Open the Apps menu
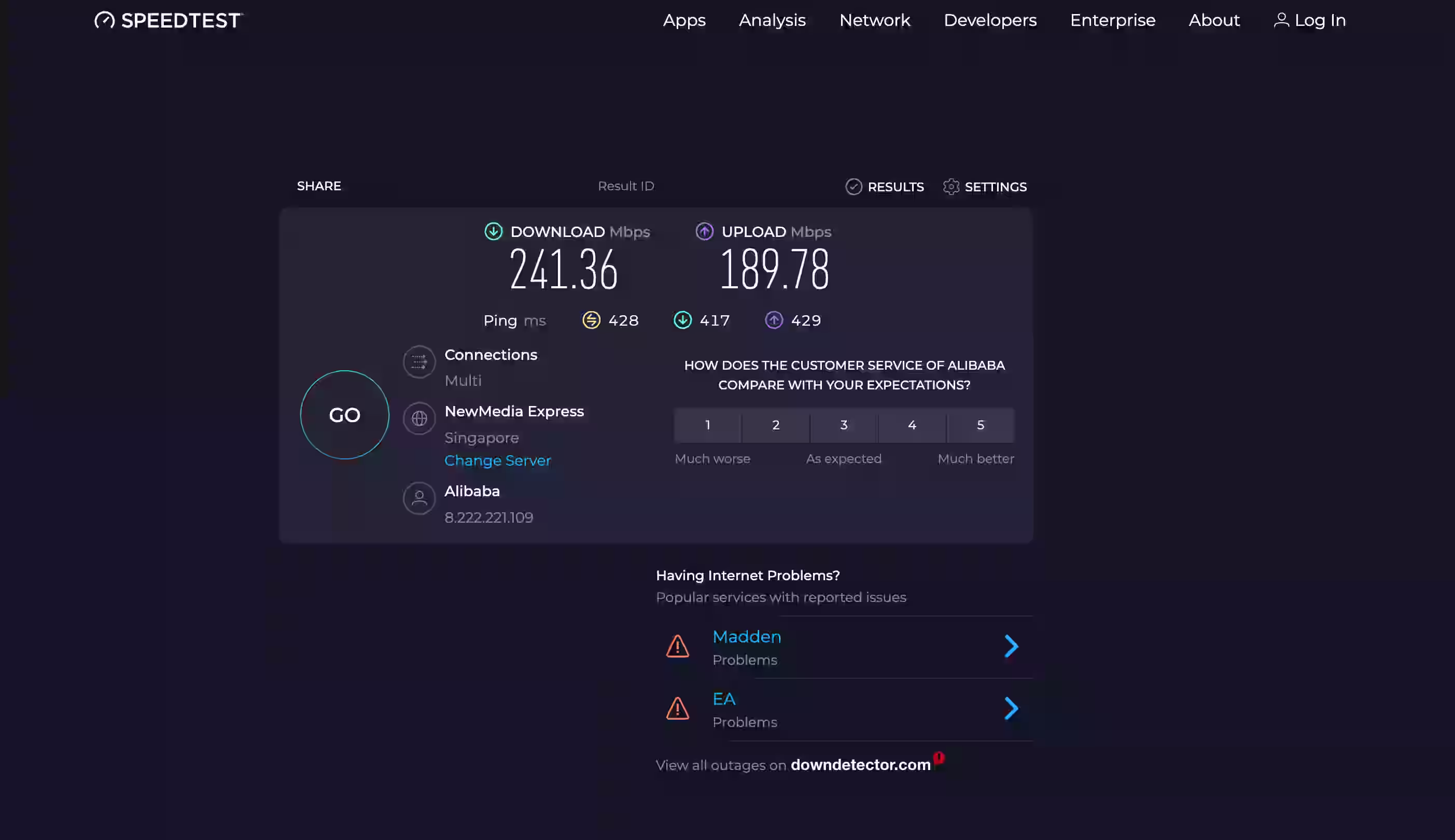1455x840 pixels. click(x=684, y=20)
